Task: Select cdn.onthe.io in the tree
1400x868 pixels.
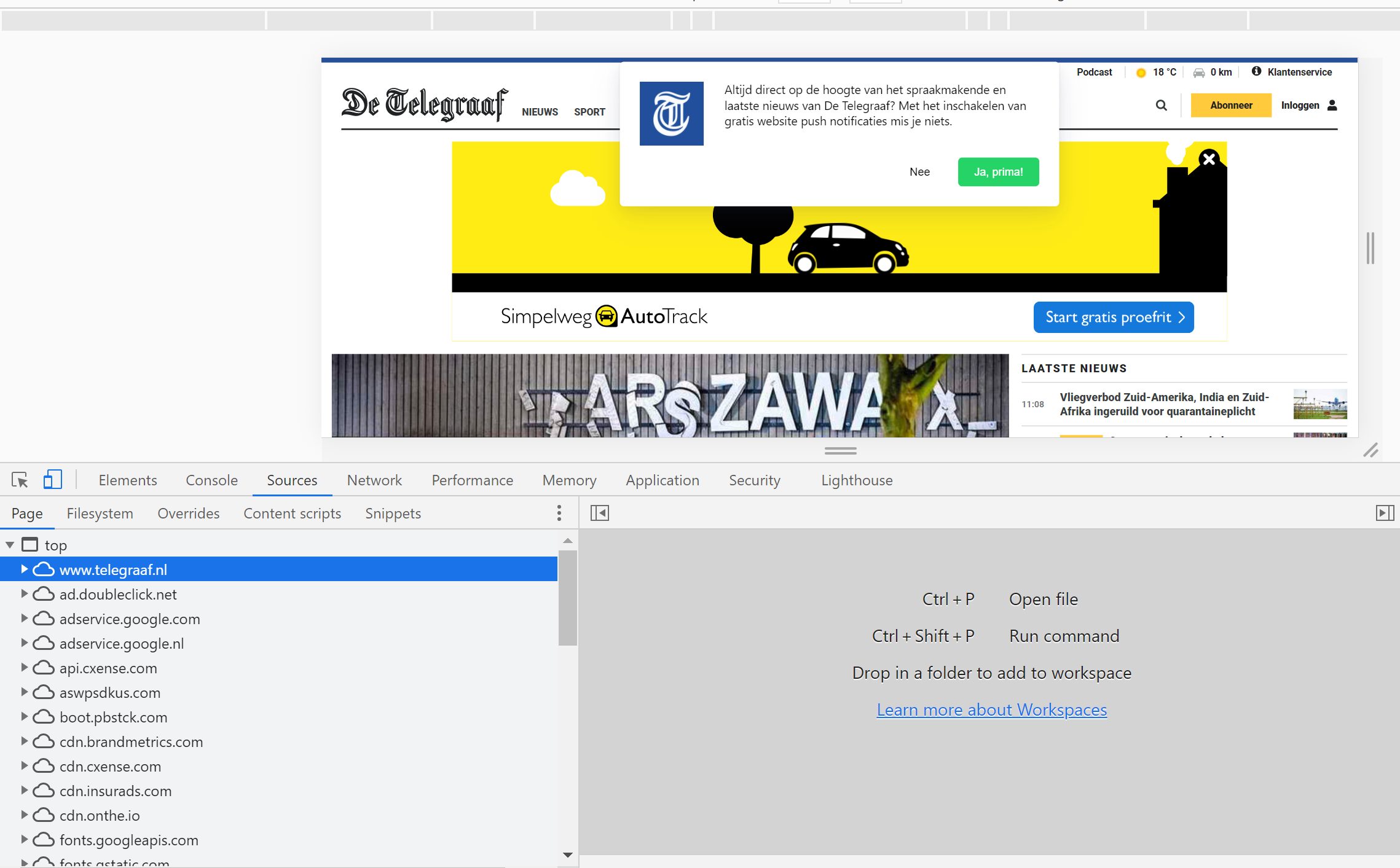Action: (x=100, y=816)
